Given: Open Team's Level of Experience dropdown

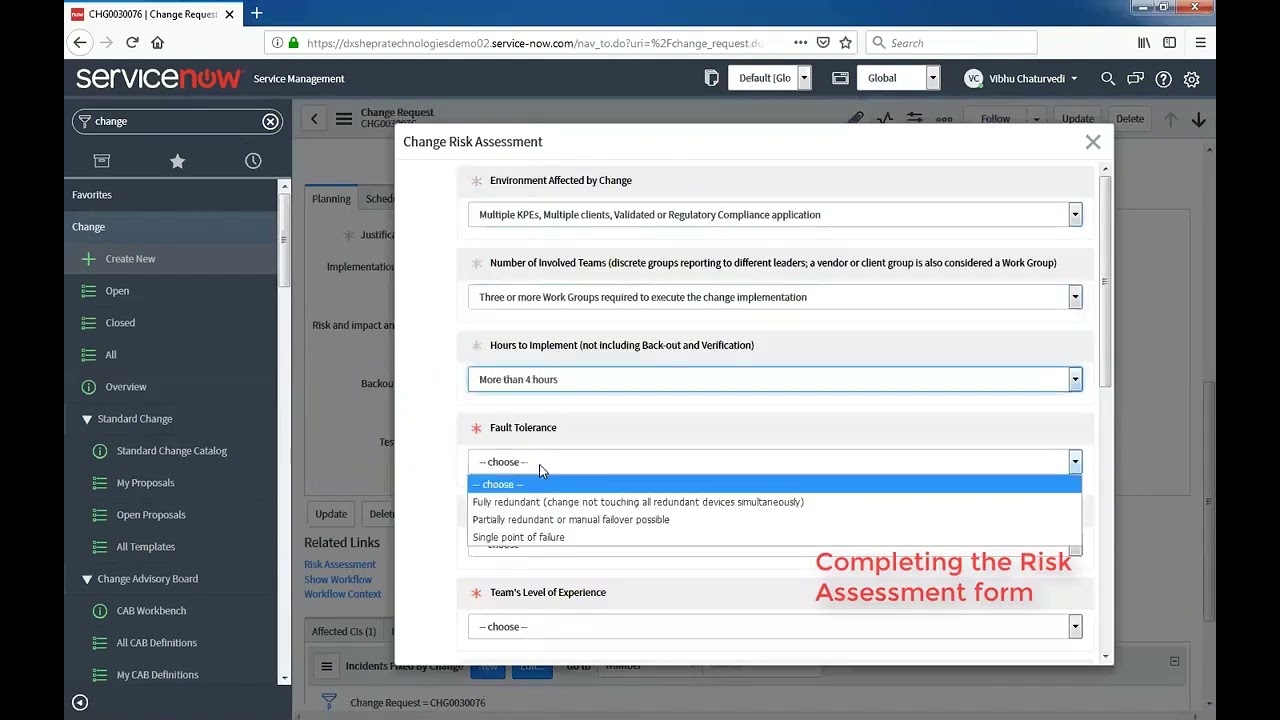Looking at the screenshot, I should point(775,627).
